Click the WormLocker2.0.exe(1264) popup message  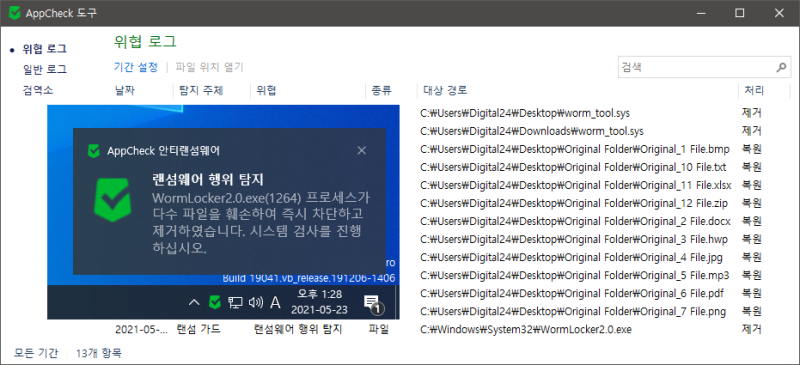[261, 224]
